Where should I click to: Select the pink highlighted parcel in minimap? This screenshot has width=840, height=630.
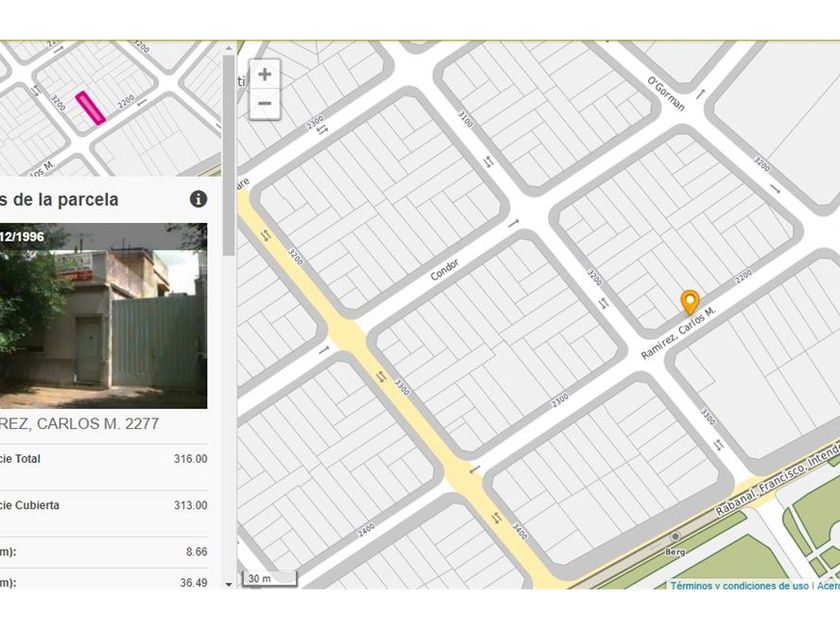(90, 108)
